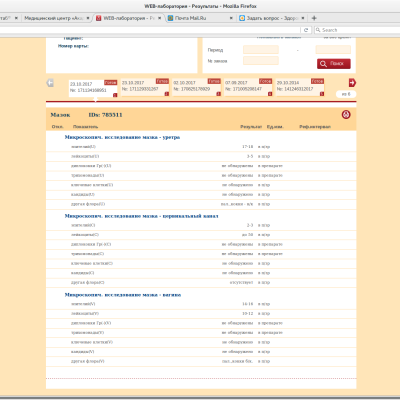
Task: Click the Почта Mail.Ru tab favicon
Action: (x=170, y=18)
